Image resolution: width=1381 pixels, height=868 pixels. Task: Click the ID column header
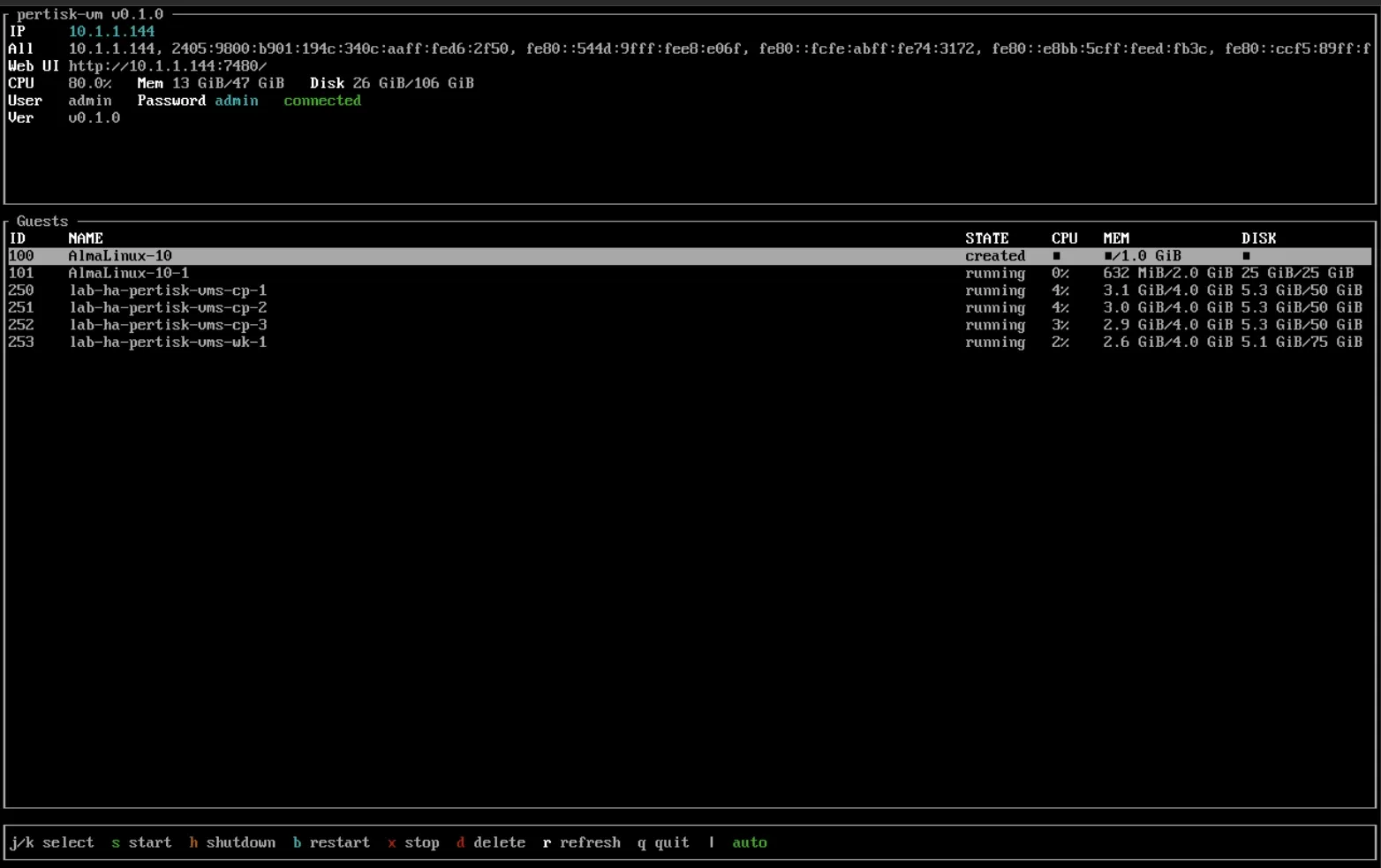coord(17,238)
